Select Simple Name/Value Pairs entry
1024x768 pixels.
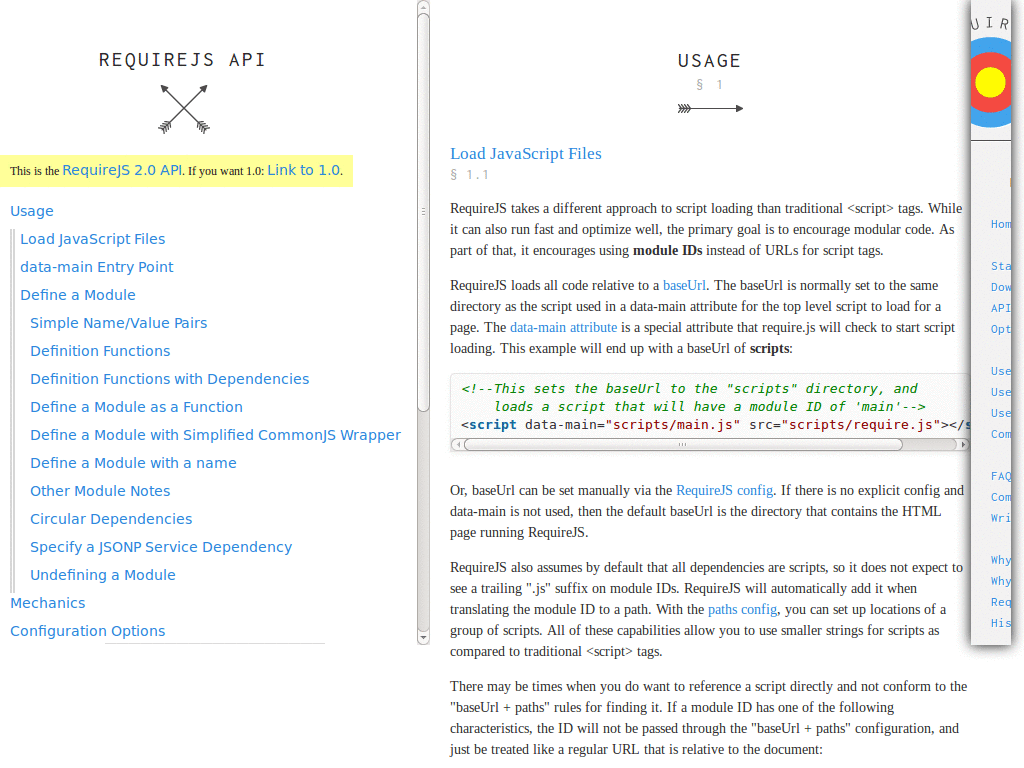tap(118, 323)
